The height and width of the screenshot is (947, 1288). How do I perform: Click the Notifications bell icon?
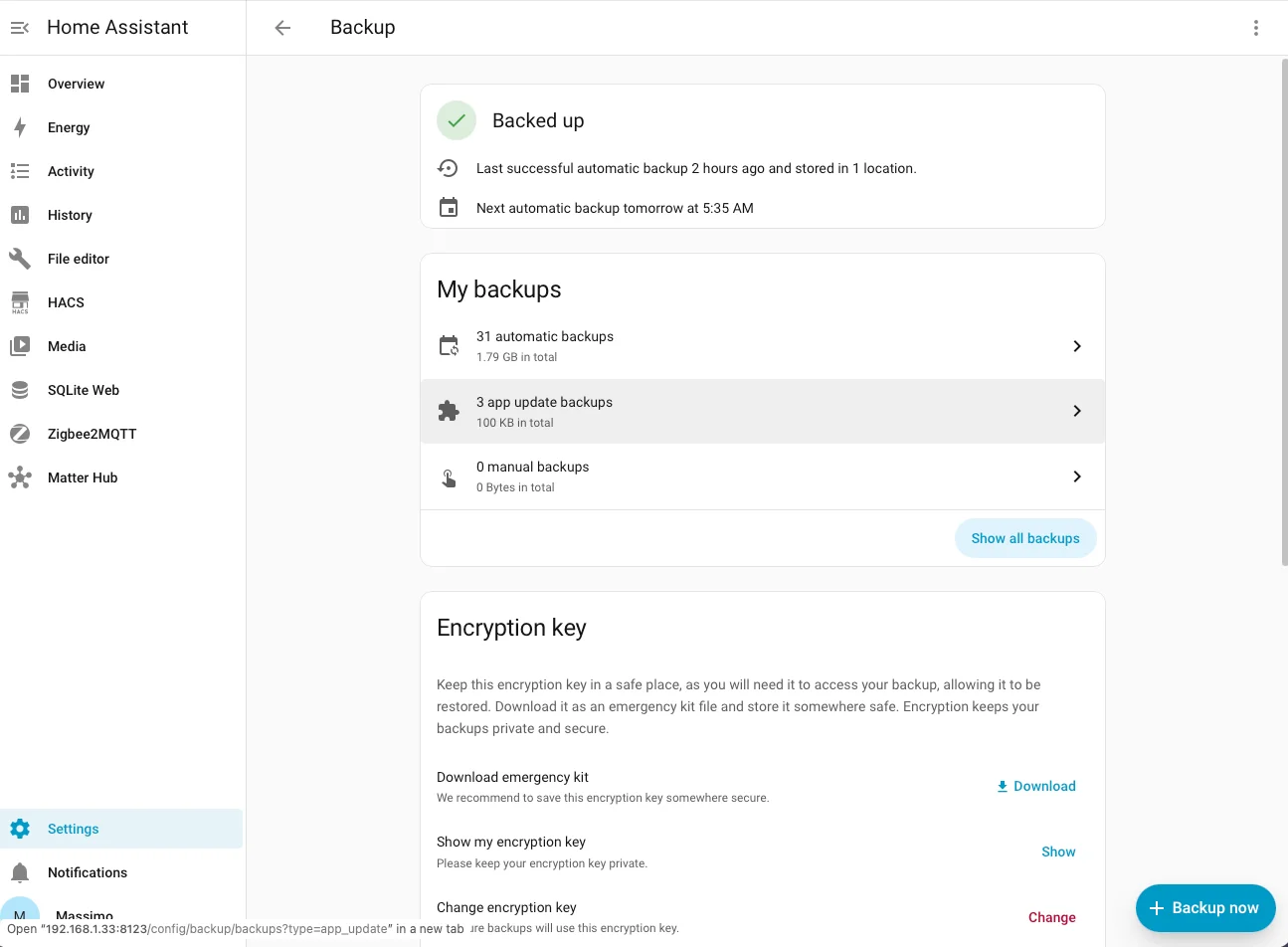pyautogui.click(x=20, y=872)
